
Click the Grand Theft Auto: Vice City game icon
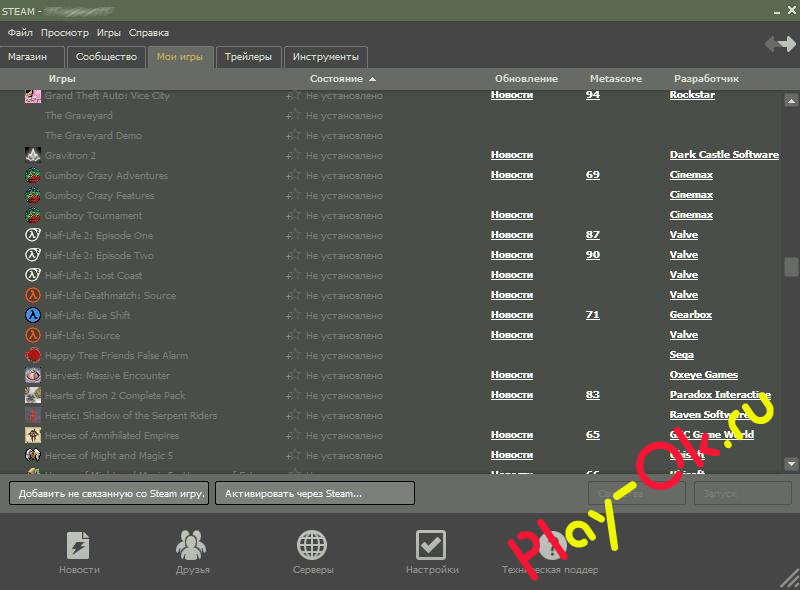point(33,95)
